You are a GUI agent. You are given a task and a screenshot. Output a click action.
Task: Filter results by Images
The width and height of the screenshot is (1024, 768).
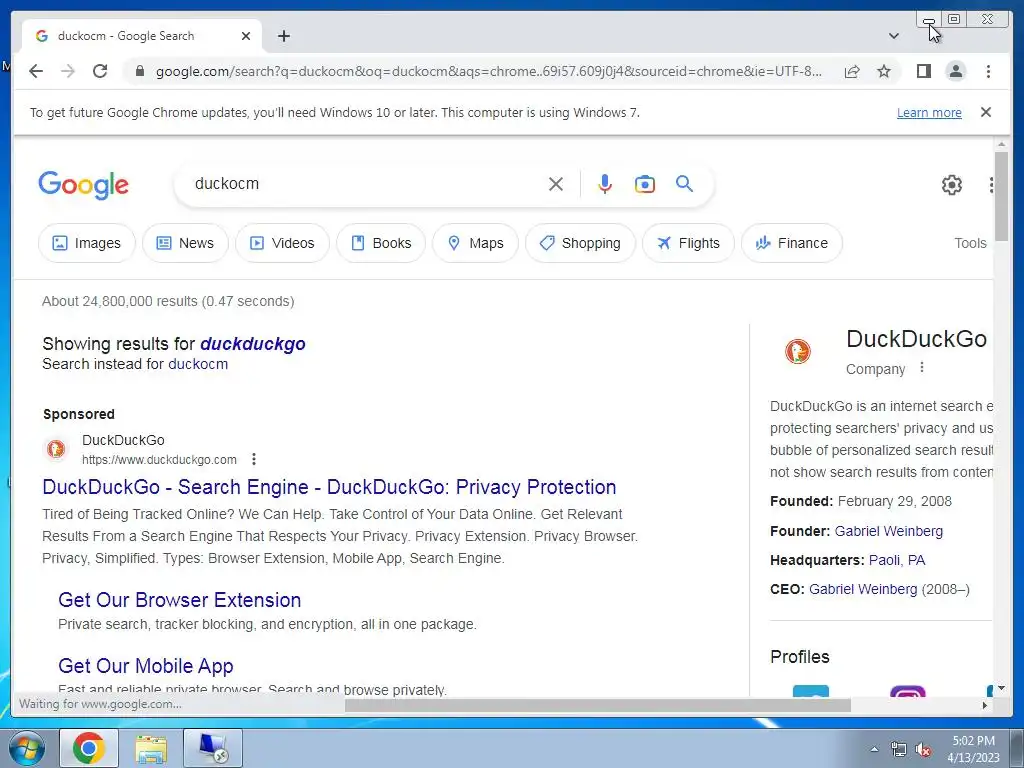coord(87,243)
